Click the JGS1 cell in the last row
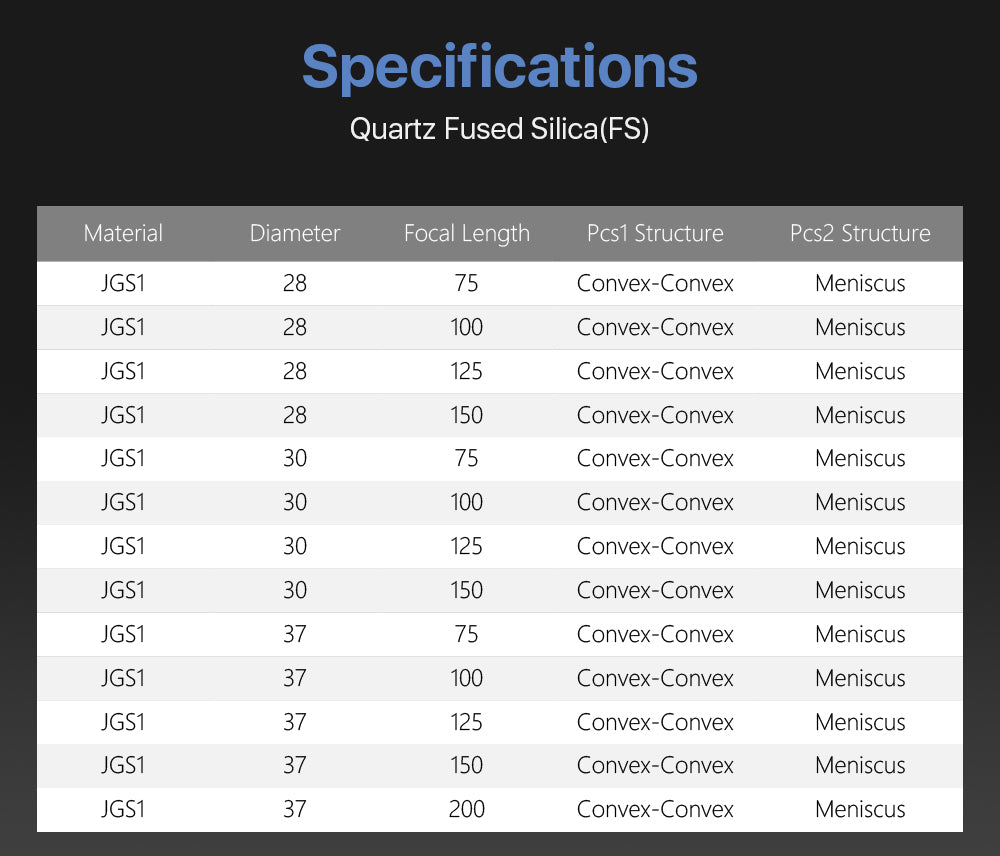This screenshot has width=1000, height=856. [123, 809]
